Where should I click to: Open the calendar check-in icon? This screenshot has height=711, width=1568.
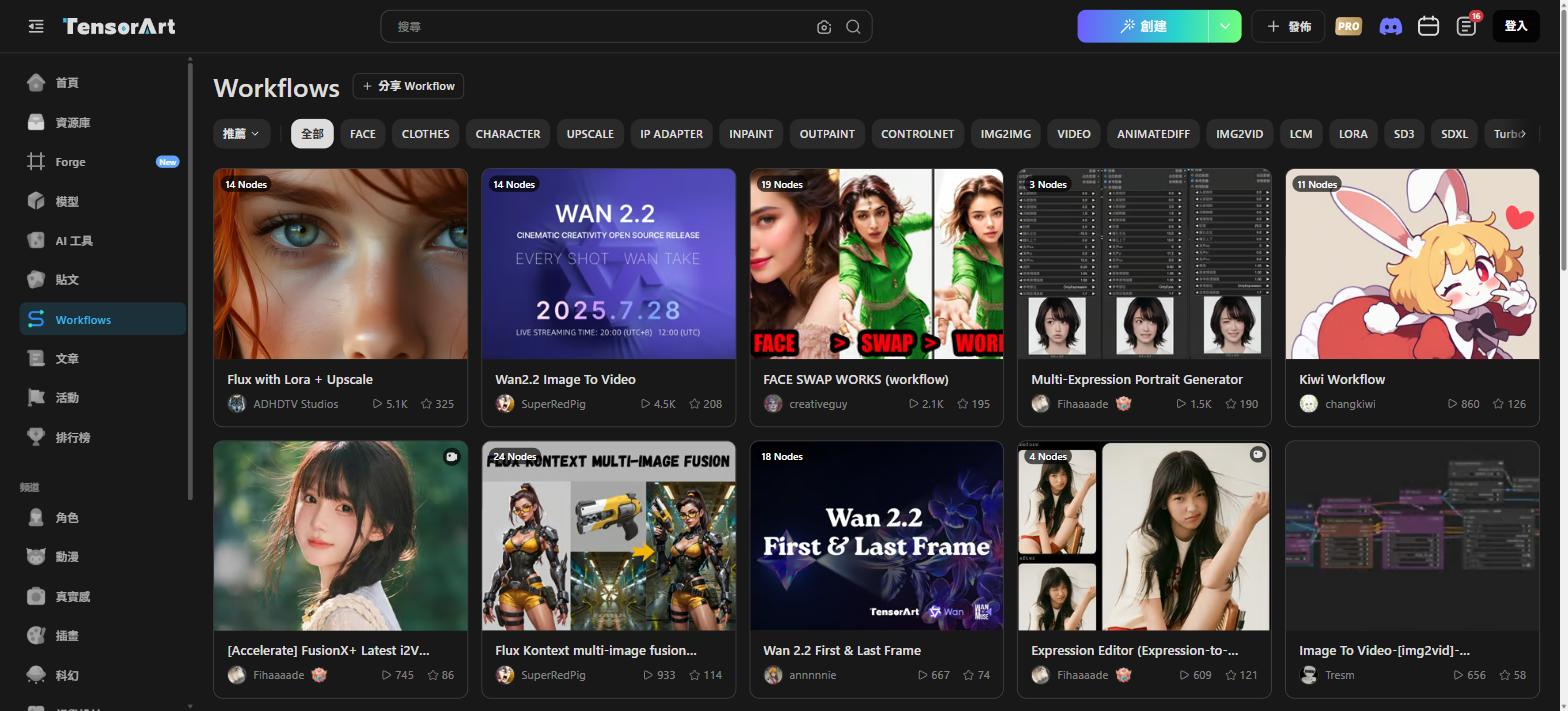click(1428, 26)
